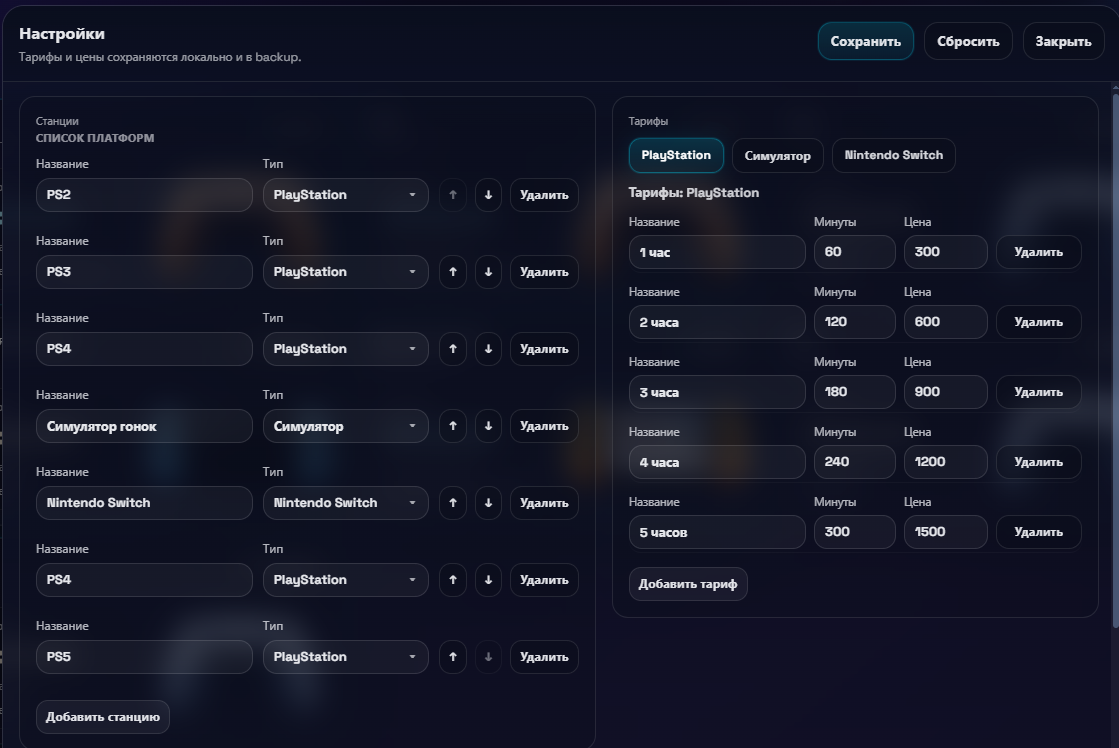Edit the price field showing 1200
Screen dimensions: 1119x748
pyautogui.click(x=946, y=462)
